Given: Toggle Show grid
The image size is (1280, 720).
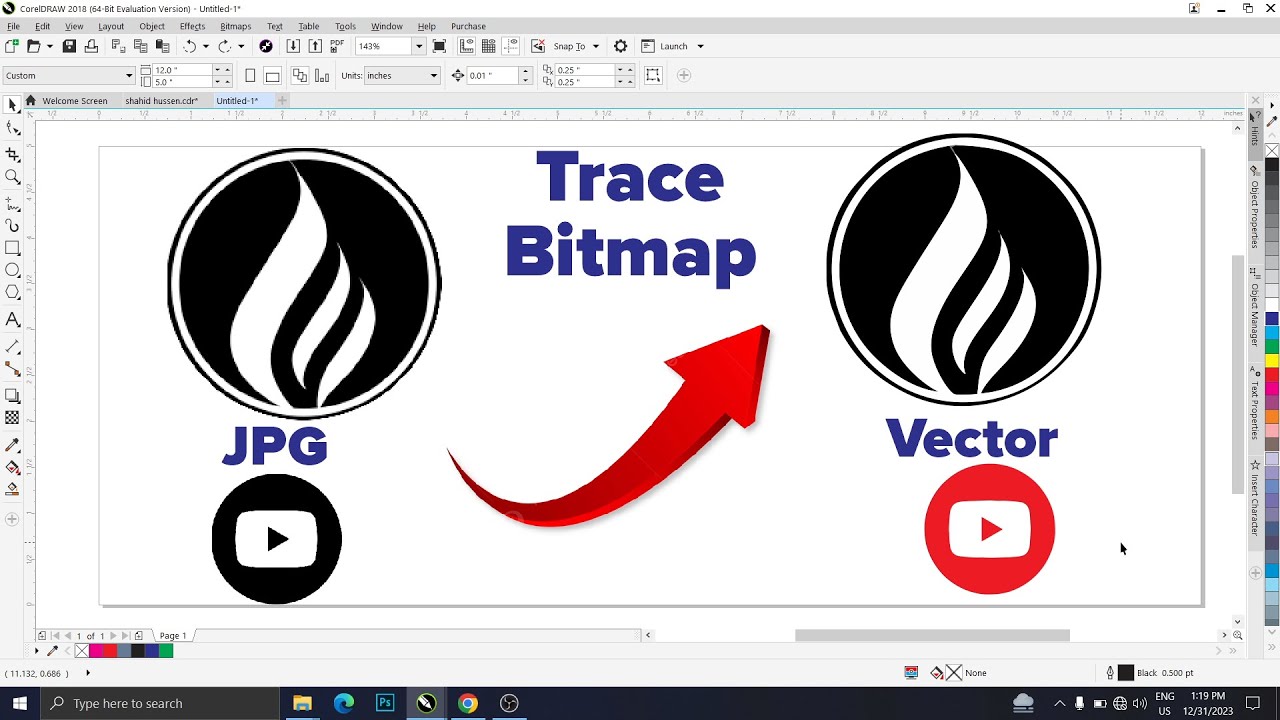Looking at the screenshot, I should click(489, 46).
